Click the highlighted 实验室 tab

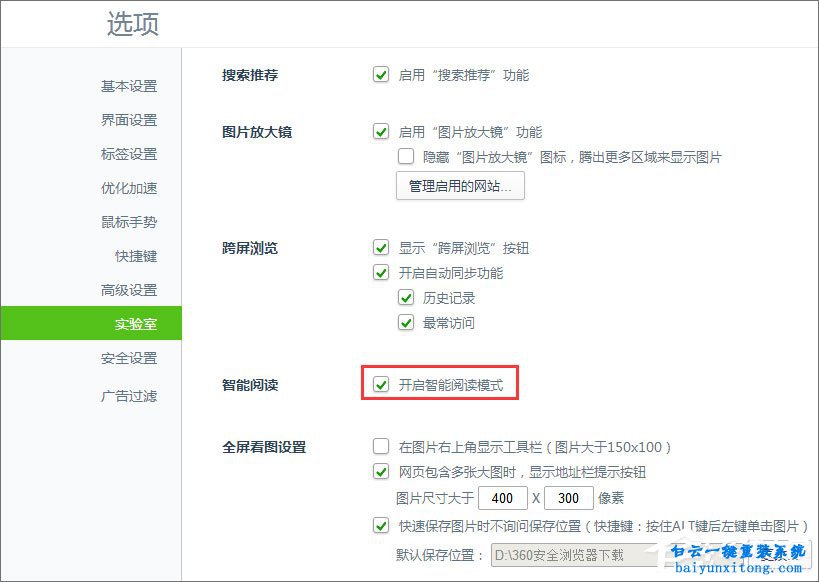[135, 324]
